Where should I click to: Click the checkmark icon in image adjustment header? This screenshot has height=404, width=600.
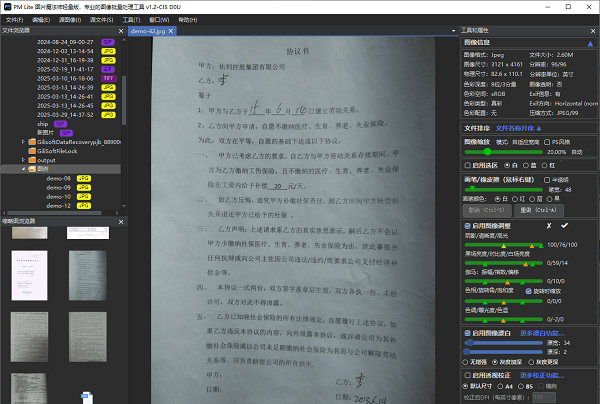[563, 226]
